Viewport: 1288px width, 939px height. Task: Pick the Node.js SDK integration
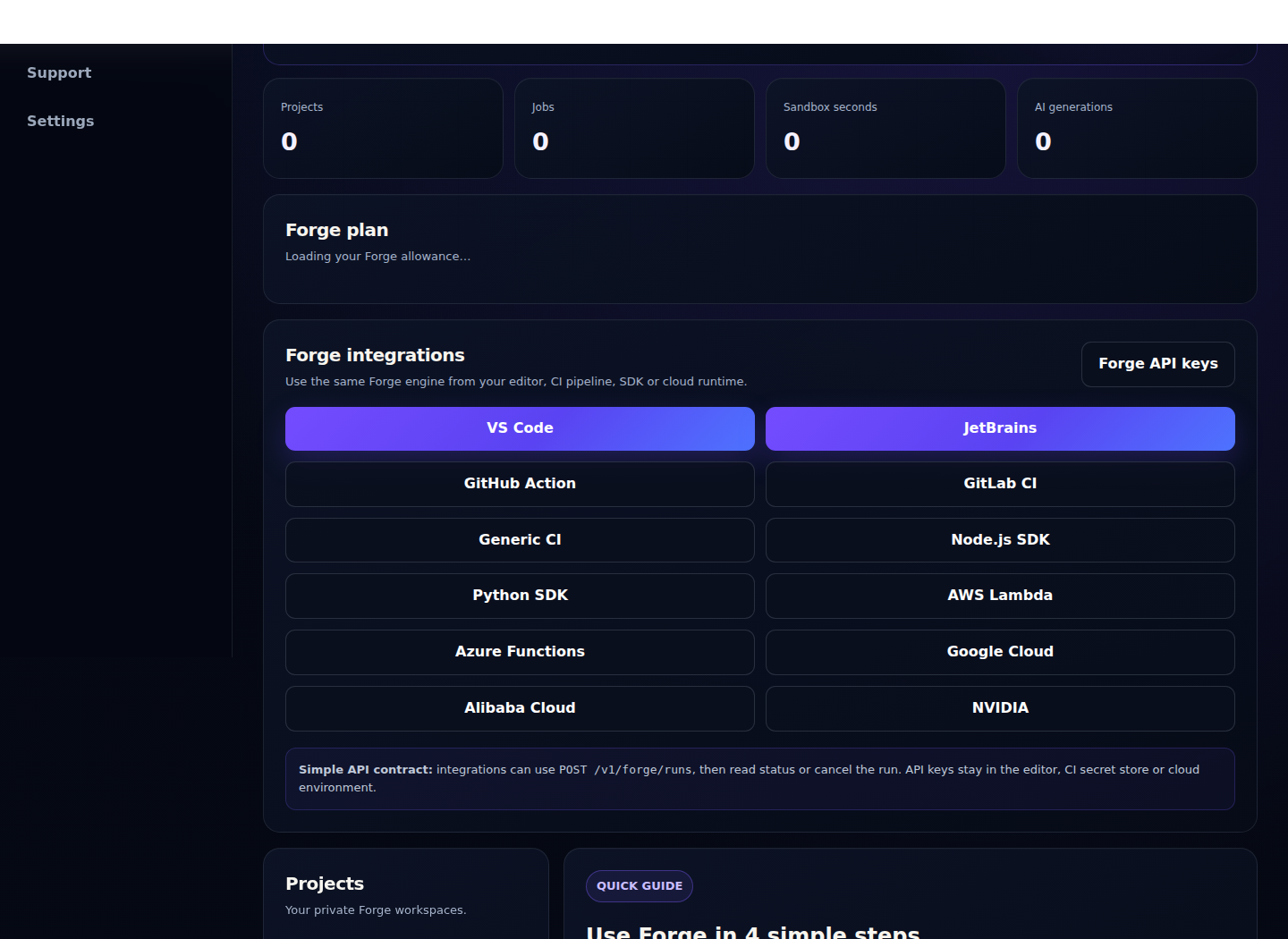point(1000,540)
